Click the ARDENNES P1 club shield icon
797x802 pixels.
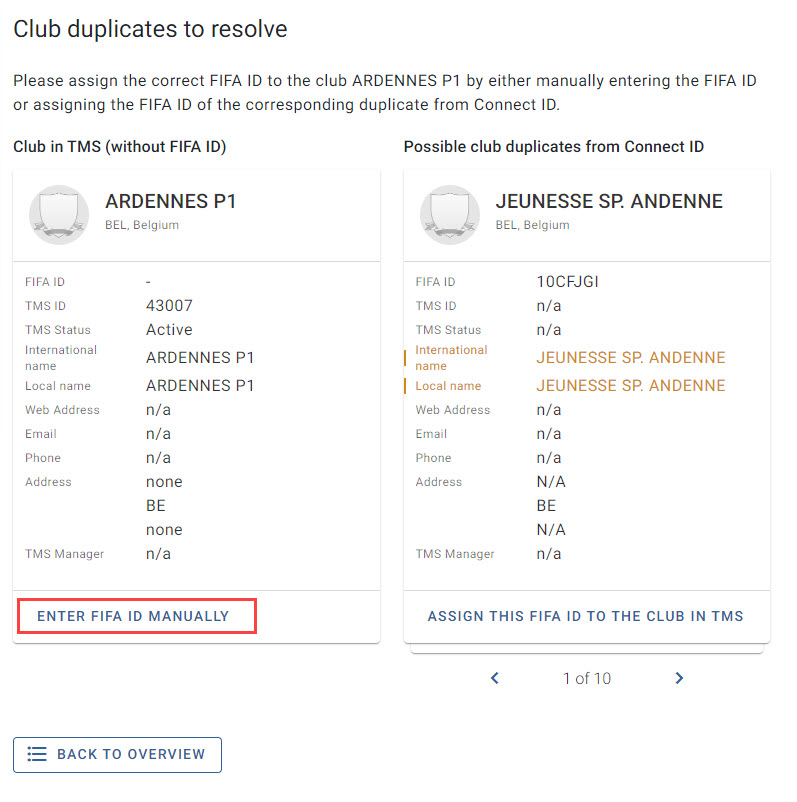pyautogui.click(x=59, y=214)
